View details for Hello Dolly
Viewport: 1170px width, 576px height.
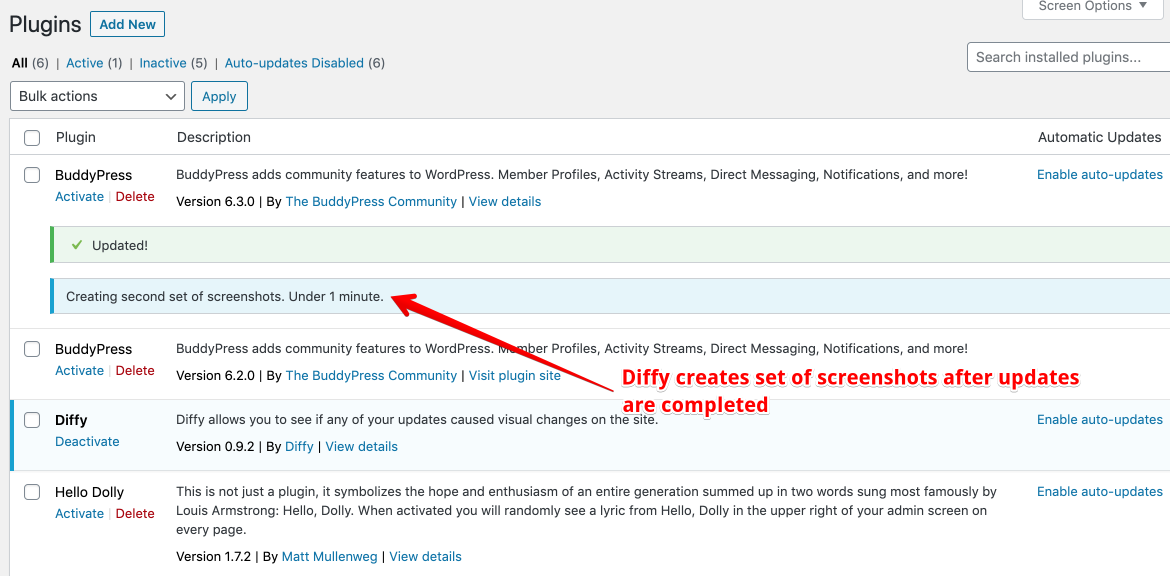[x=425, y=557]
